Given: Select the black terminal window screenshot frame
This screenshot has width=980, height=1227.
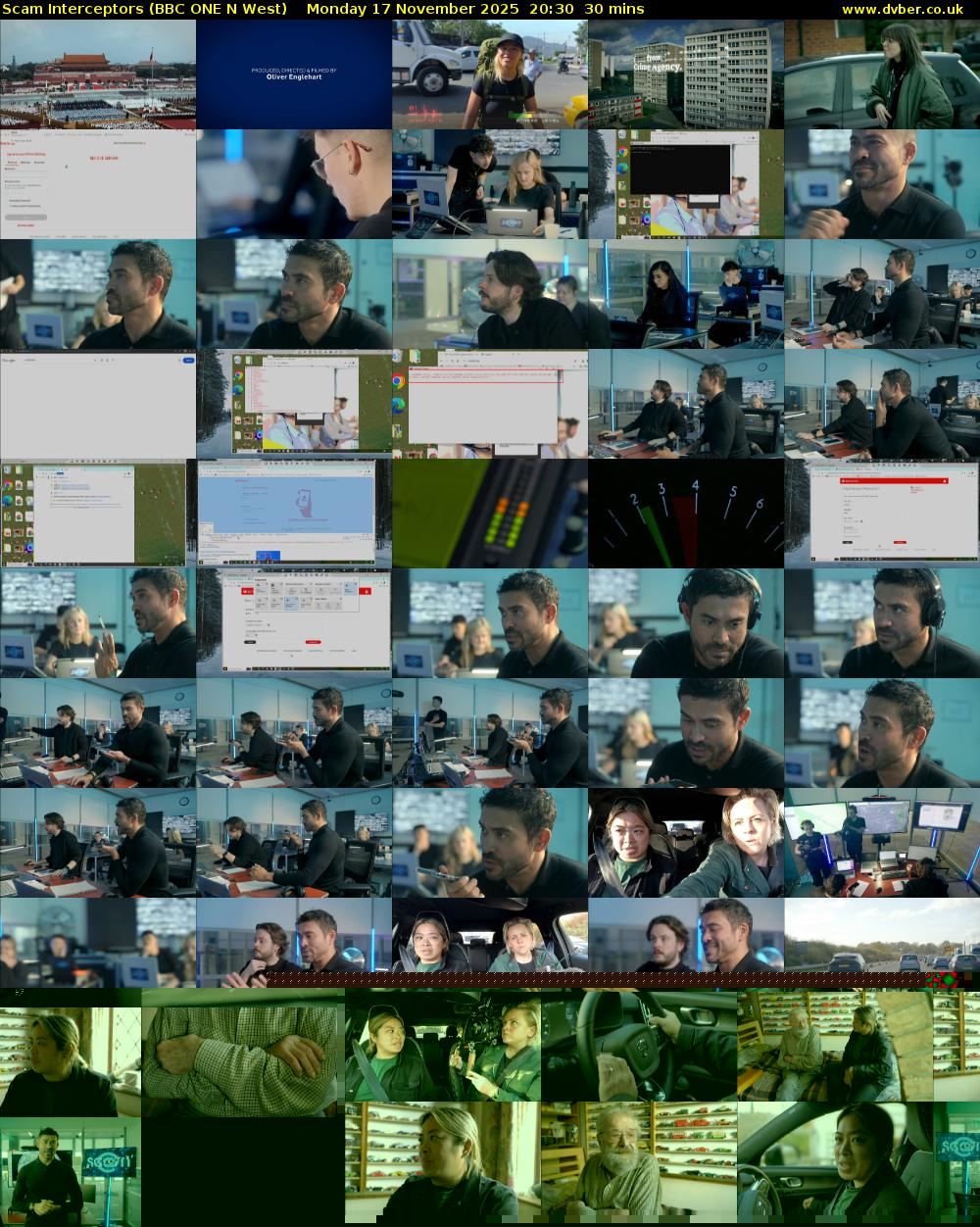Looking at the screenshot, I should [x=686, y=184].
